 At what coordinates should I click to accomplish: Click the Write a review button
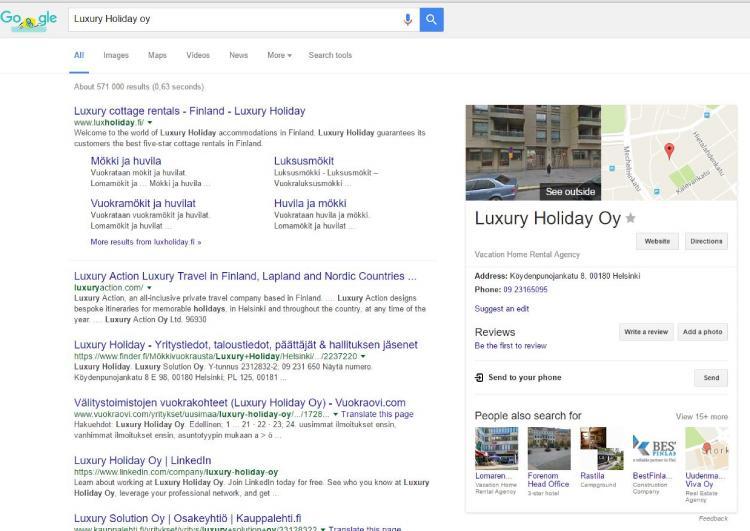pyautogui.click(x=646, y=332)
